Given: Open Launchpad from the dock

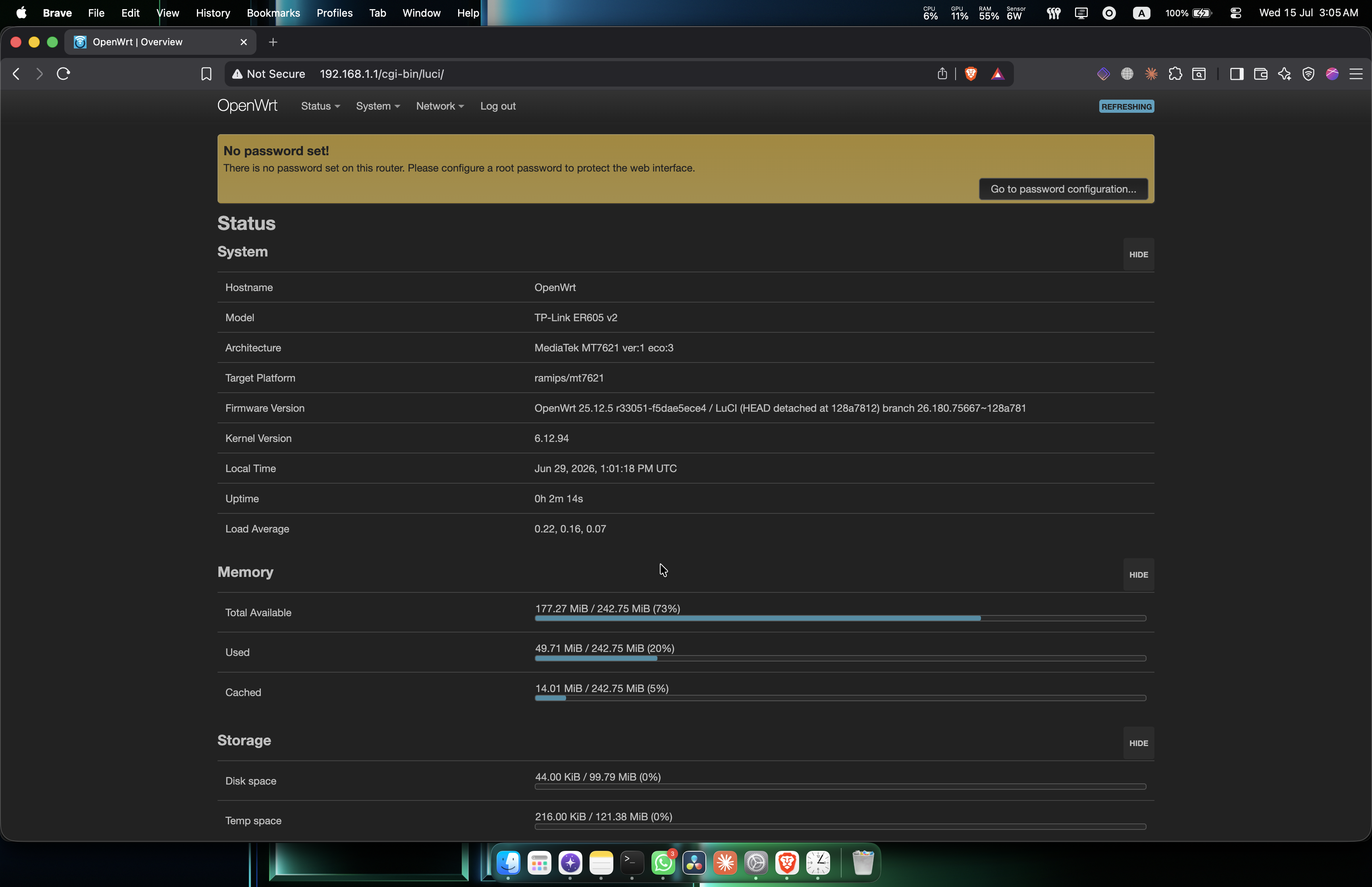Looking at the screenshot, I should [x=540, y=863].
